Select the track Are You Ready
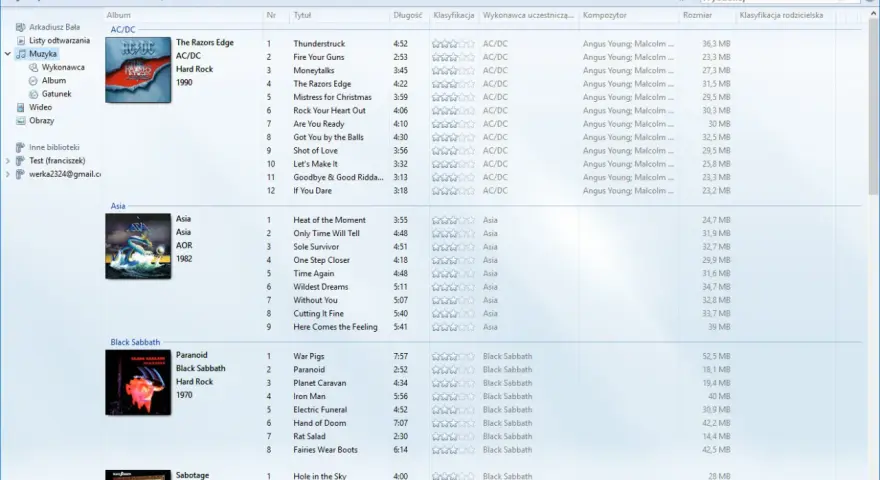Viewport: 880px width, 480px height. (319, 124)
